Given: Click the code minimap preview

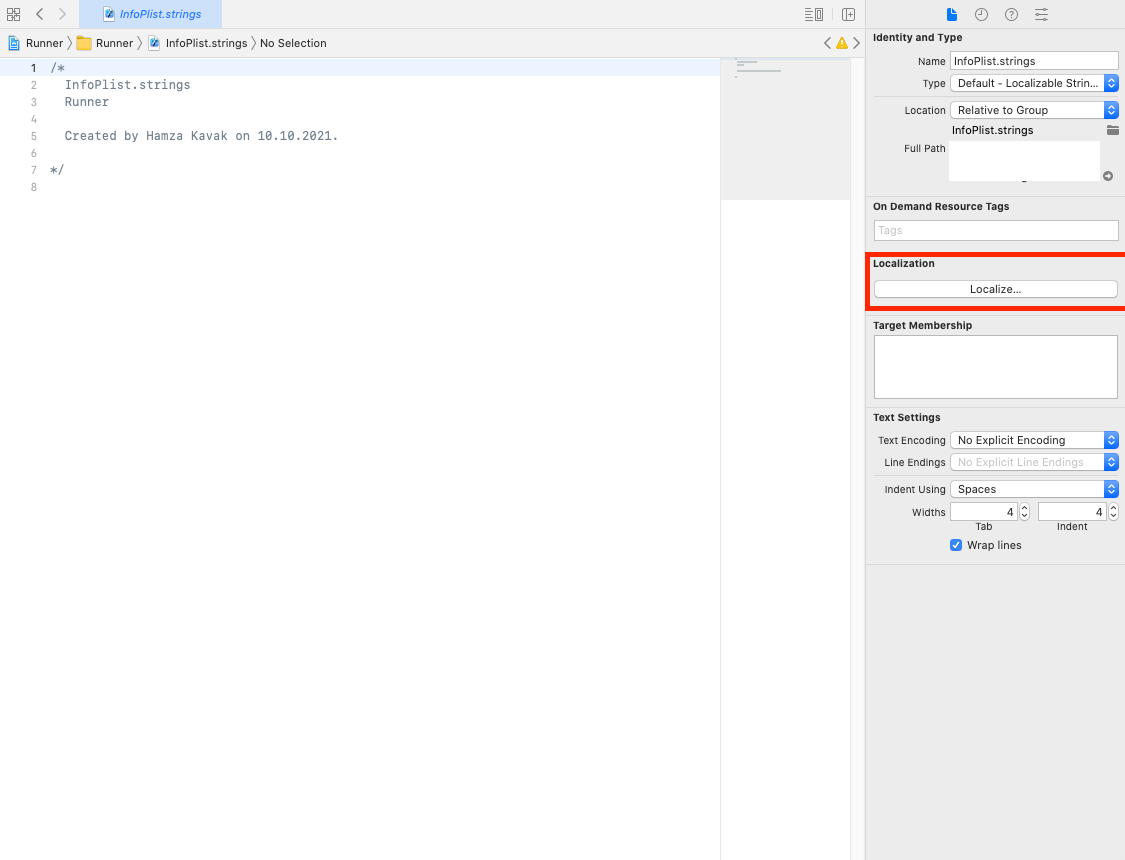Looking at the screenshot, I should click(785, 129).
